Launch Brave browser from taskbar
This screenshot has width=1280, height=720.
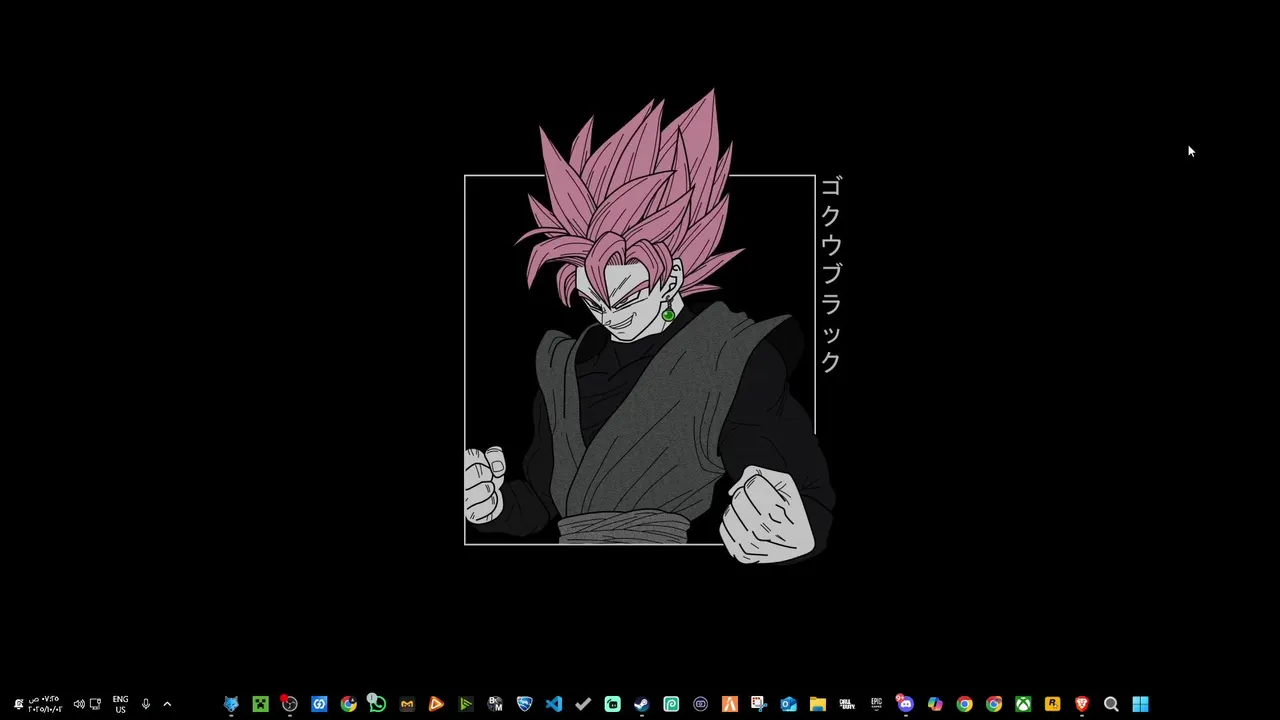1081,704
